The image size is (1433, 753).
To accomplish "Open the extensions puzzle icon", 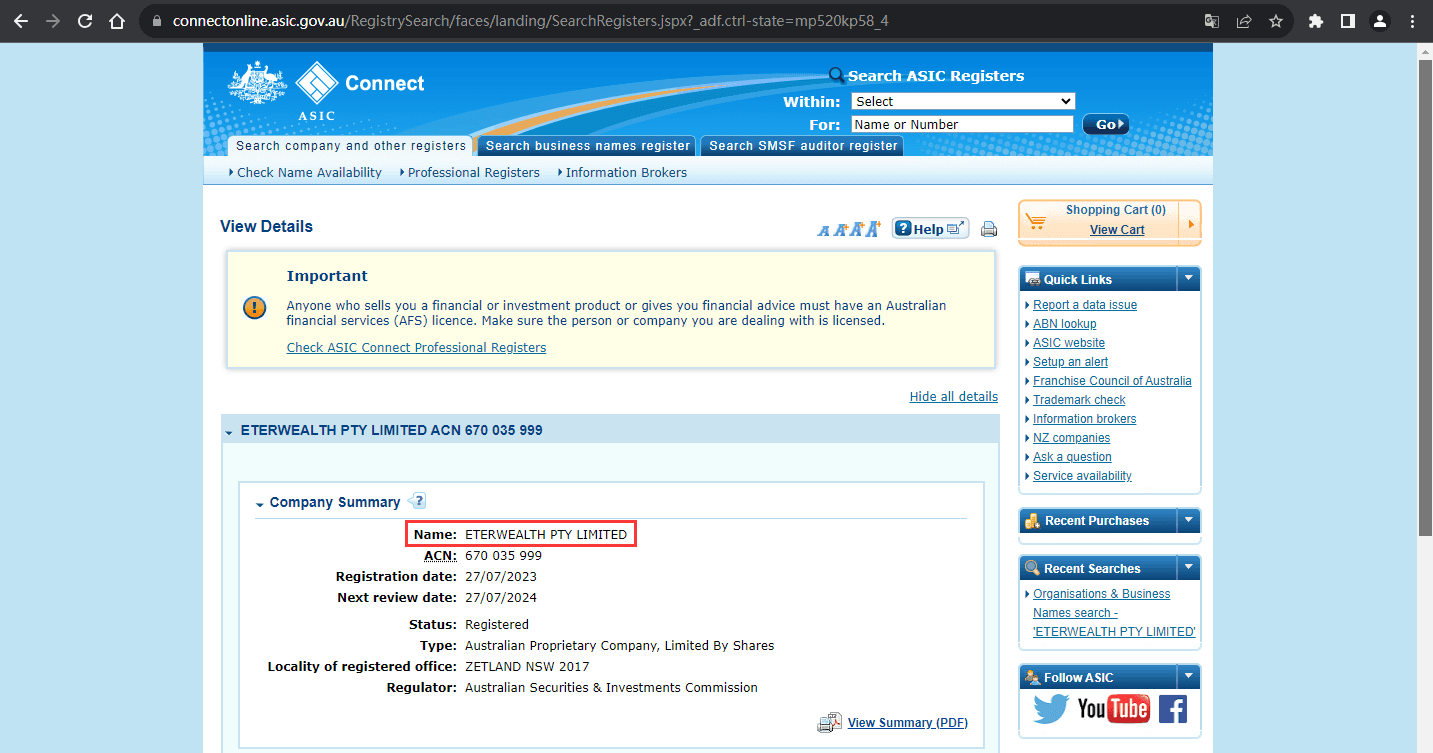I will pyautogui.click(x=1316, y=21).
